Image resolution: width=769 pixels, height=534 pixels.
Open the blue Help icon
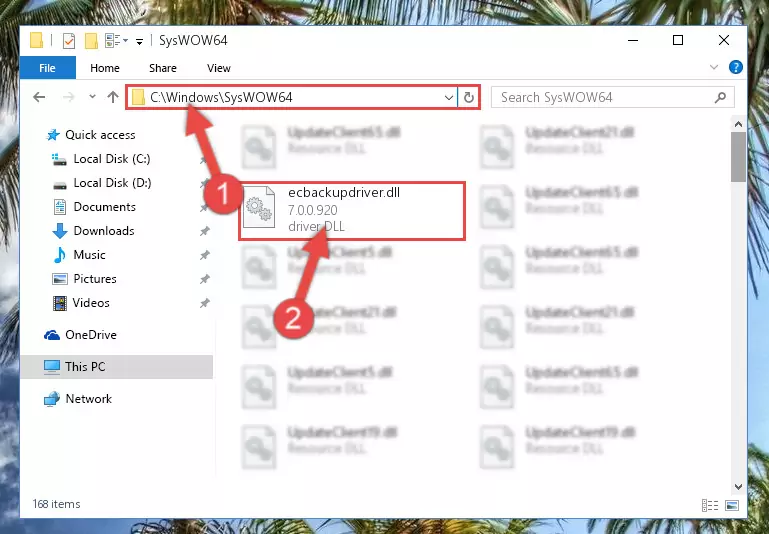coord(736,67)
